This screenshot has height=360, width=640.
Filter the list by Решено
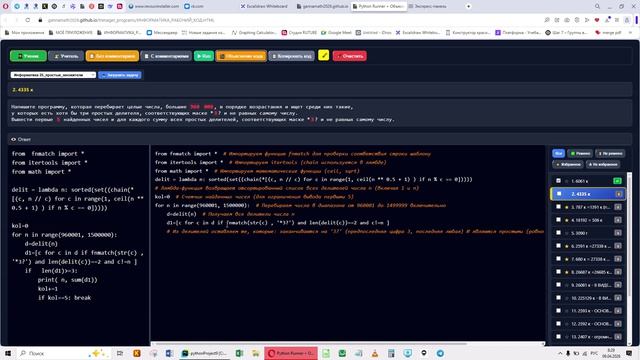580,153
